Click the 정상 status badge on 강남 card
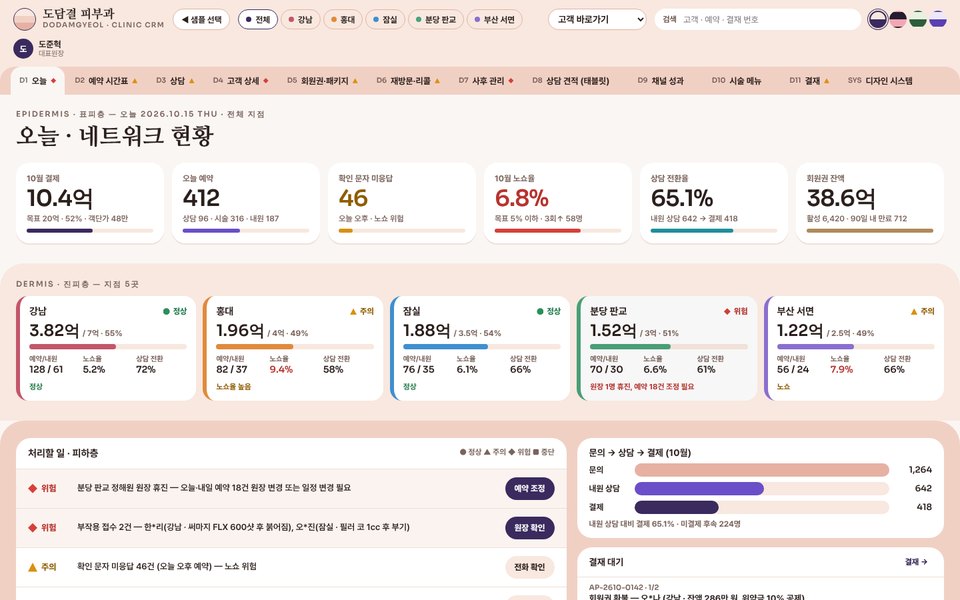 (175, 312)
